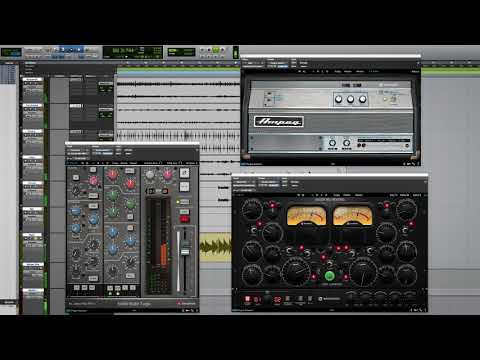The width and height of the screenshot is (480, 360).
Task: Flip the upper switch on the Ampeg's left panel
Action: pos(269,94)
